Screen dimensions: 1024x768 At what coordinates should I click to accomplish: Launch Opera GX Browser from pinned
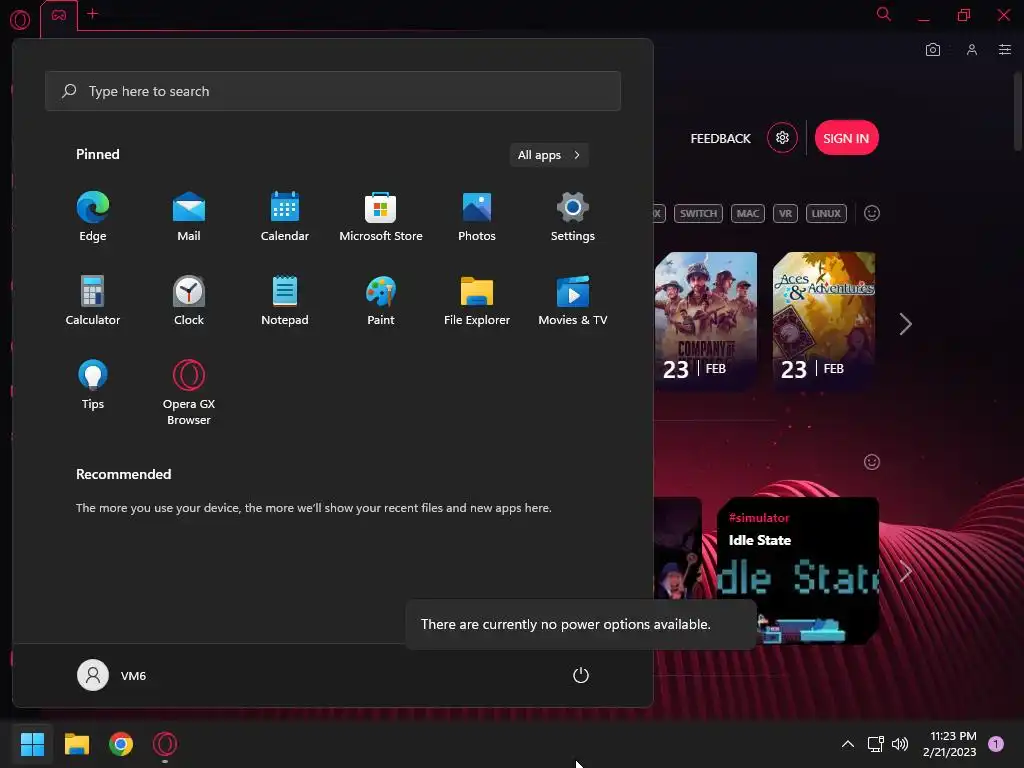coord(189,392)
